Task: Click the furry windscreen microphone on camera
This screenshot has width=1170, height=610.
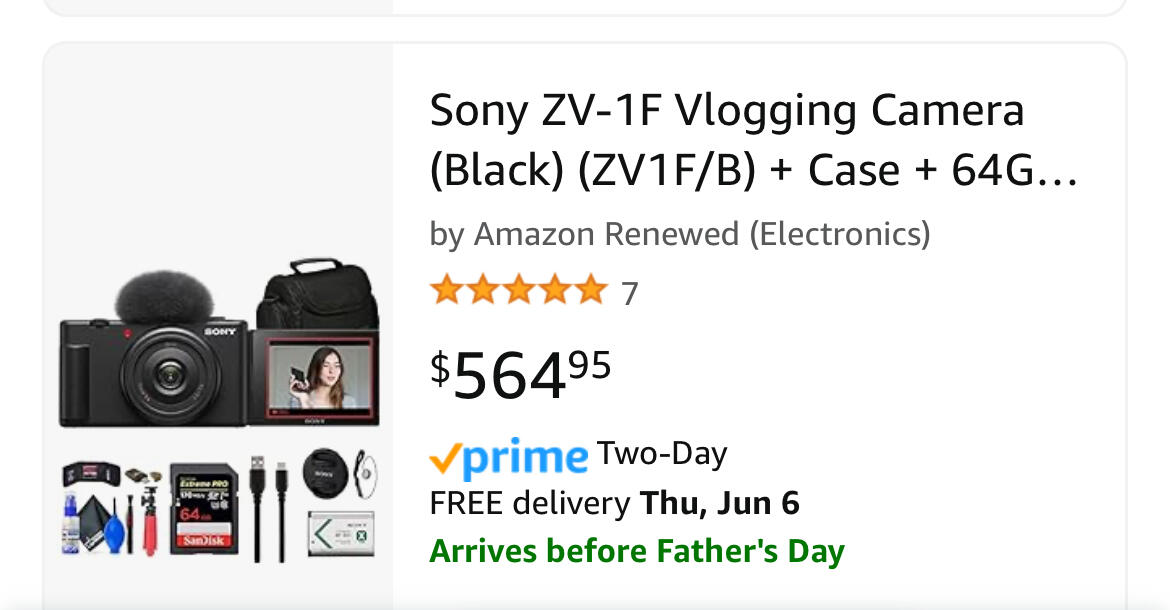Action: point(163,297)
